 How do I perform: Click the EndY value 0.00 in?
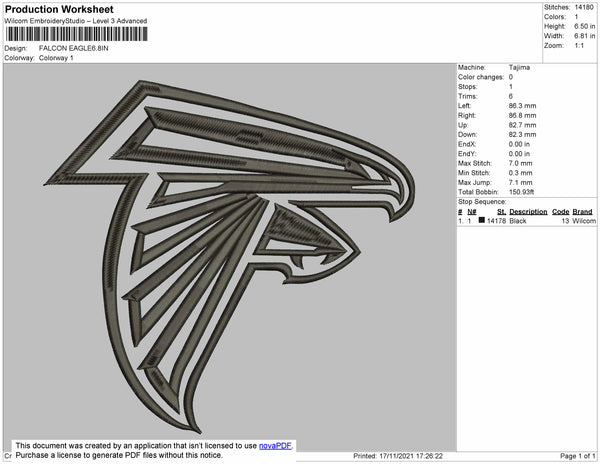coord(519,154)
